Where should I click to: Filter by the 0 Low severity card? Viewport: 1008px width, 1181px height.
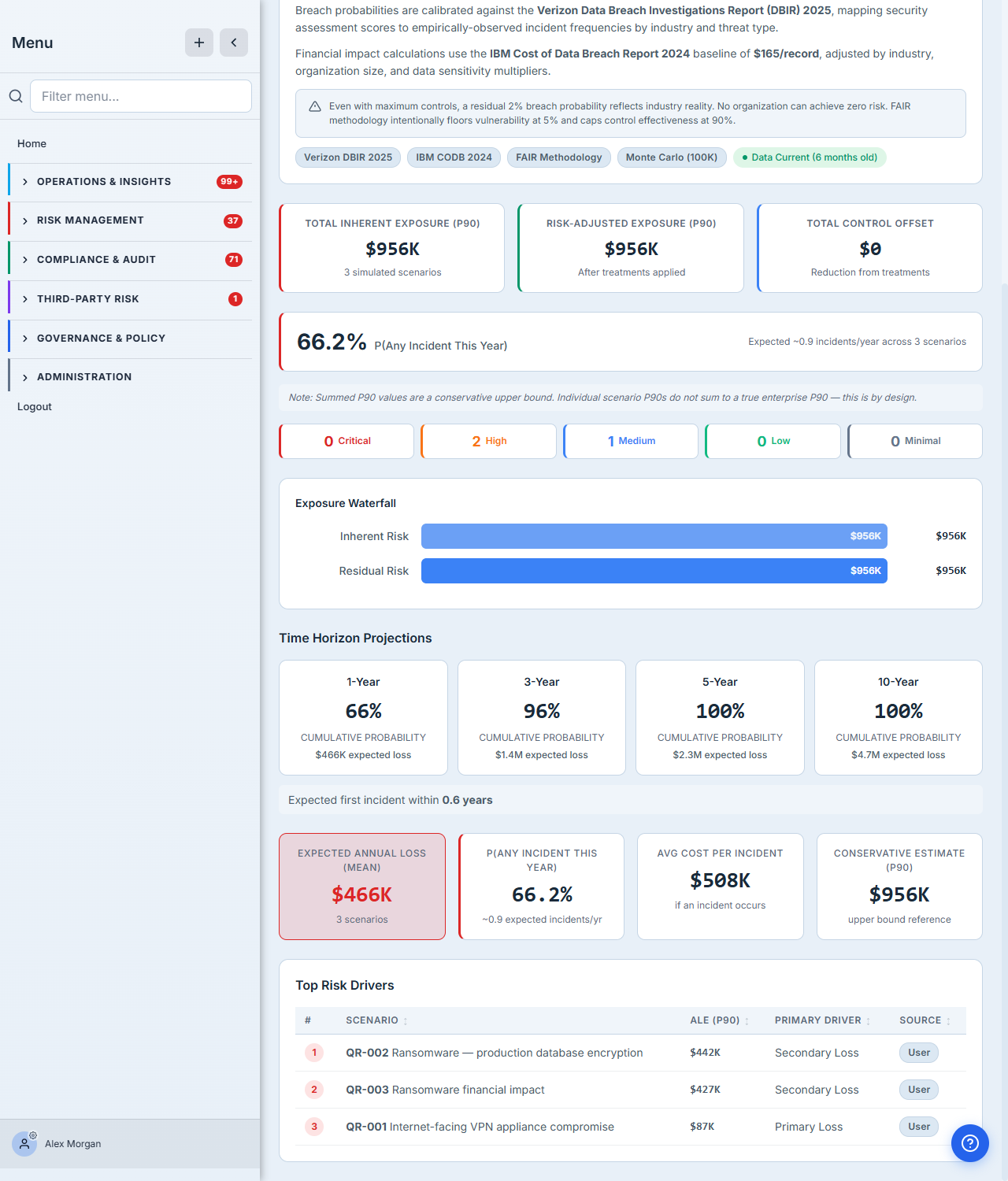[773, 441]
